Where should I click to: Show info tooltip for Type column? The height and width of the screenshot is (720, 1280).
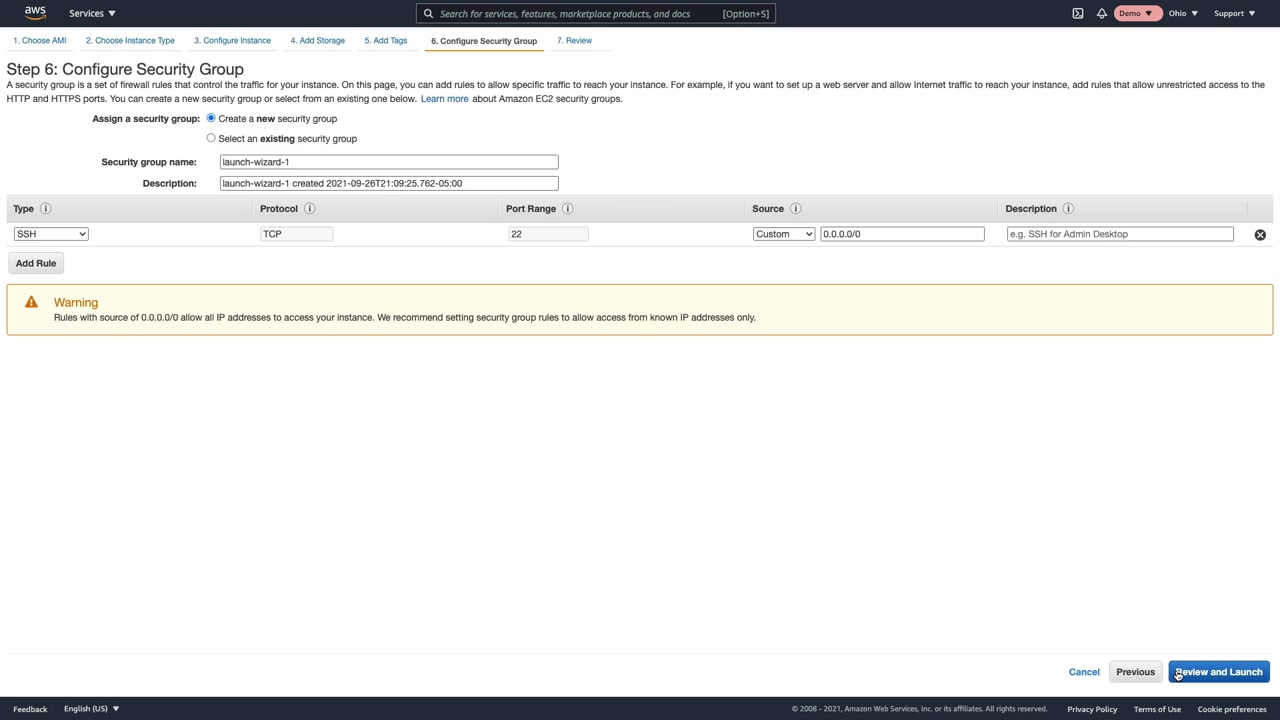pyautogui.click(x=45, y=209)
